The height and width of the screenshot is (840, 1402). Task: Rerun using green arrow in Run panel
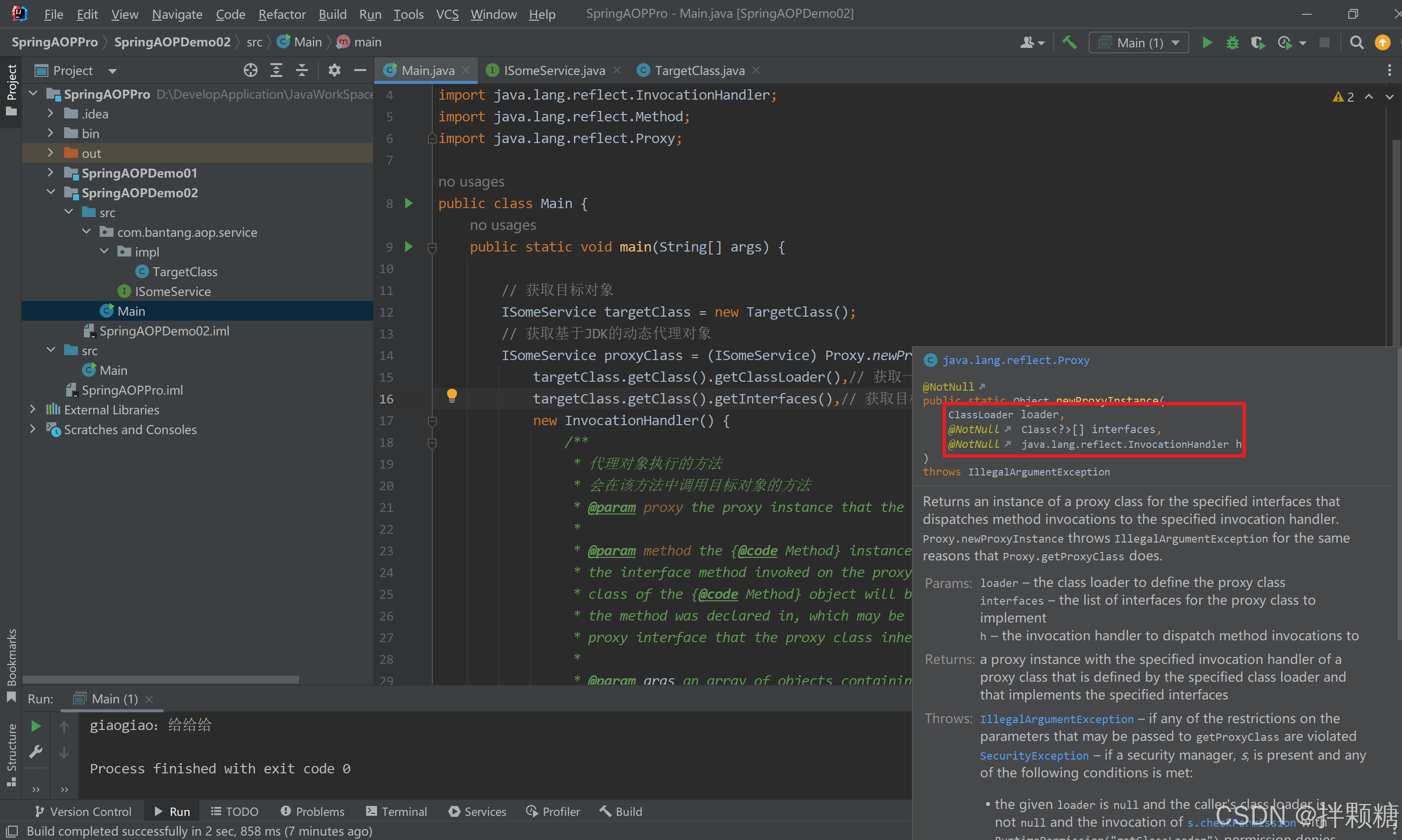(36, 726)
